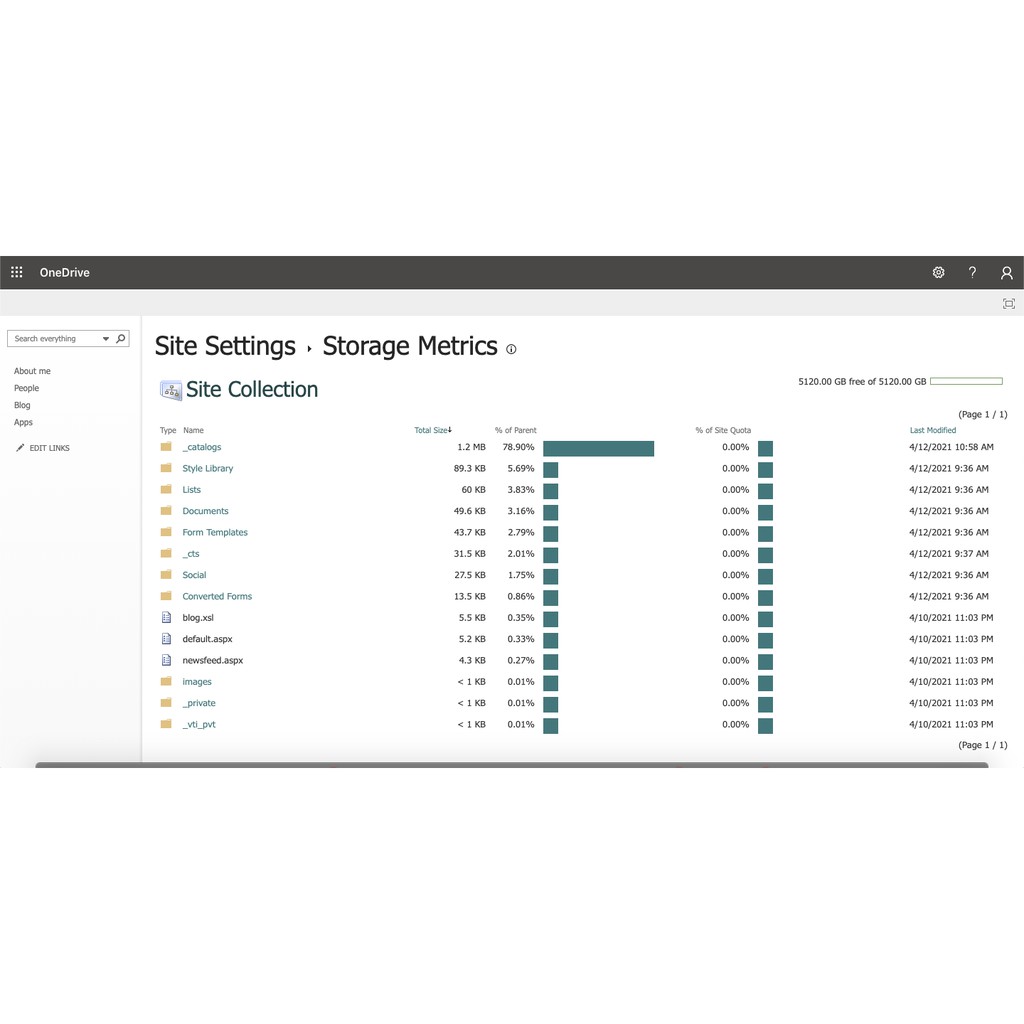Go to People in side navigation
The height and width of the screenshot is (1024, 1024).
coord(27,388)
